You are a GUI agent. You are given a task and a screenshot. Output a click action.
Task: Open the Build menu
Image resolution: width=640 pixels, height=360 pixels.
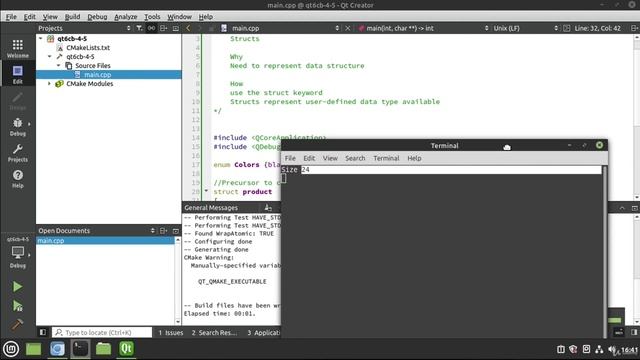72,17
